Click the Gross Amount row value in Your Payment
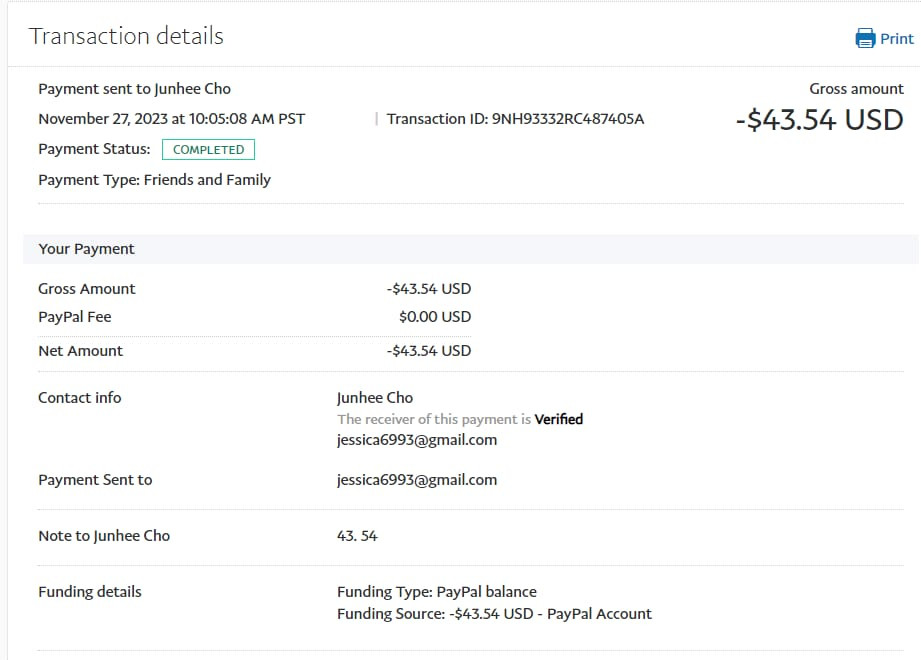The width and height of the screenshot is (921, 660). 428,289
